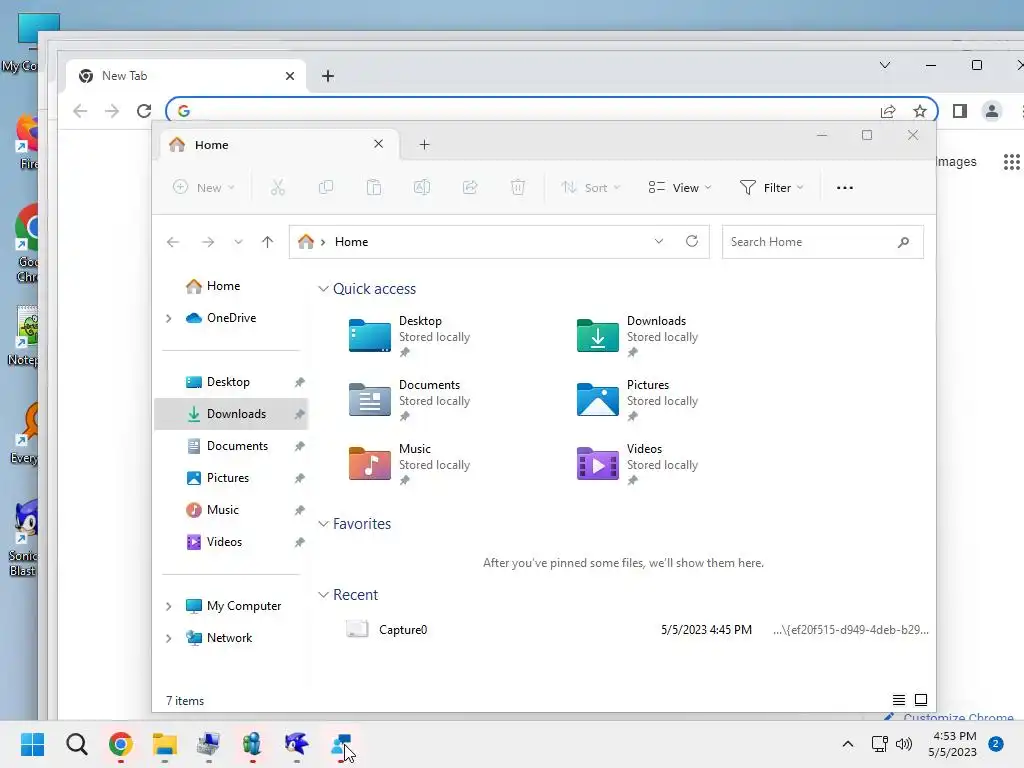Open the Videos folder in Quick access
The width and height of the screenshot is (1024, 768).
[x=638, y=464]
